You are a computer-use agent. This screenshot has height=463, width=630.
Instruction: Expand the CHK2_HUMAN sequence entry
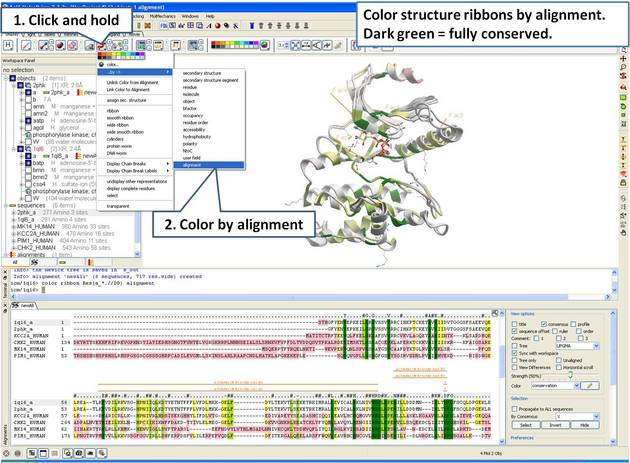point(13,248)
